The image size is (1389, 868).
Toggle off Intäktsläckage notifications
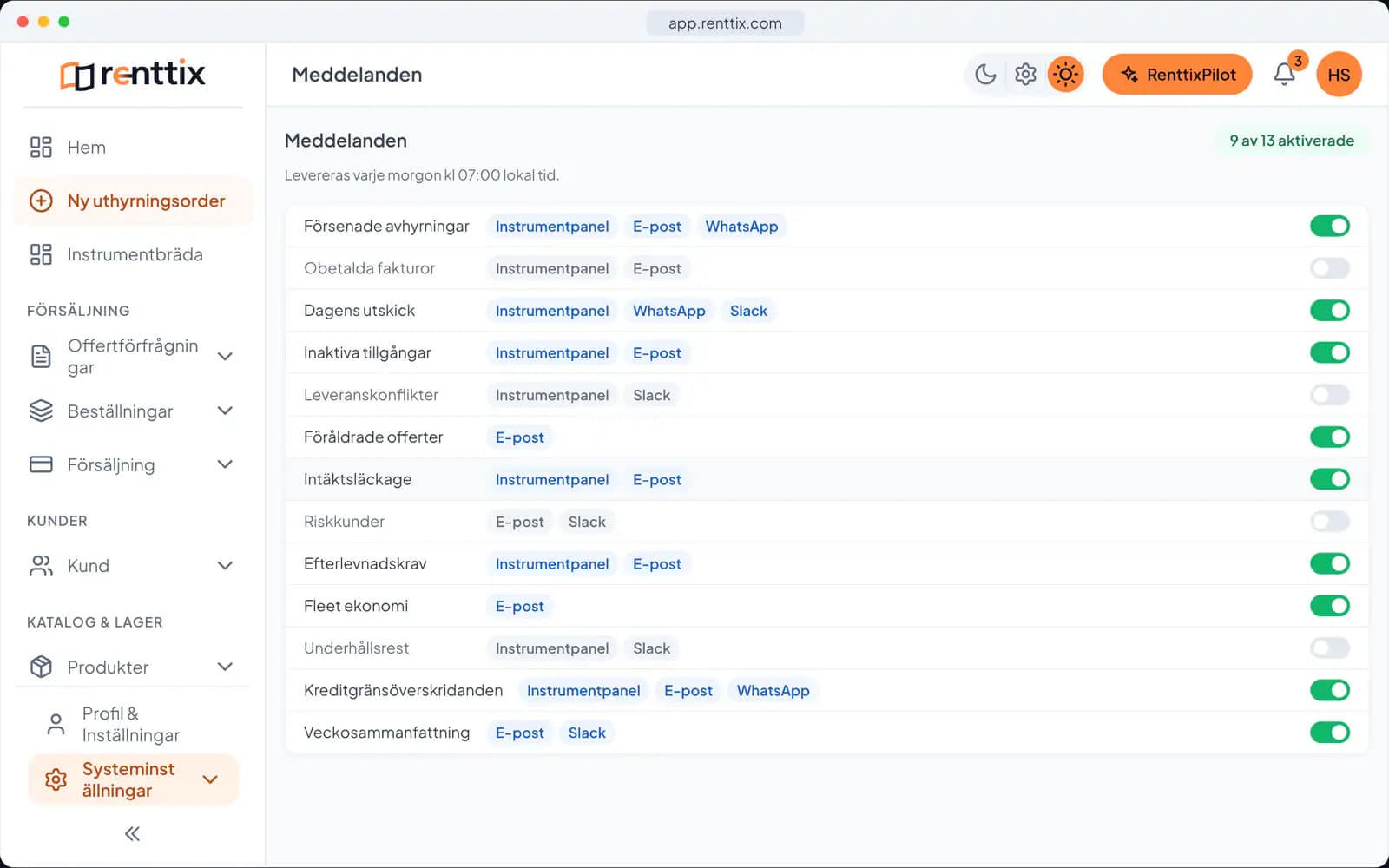(x=1330, y=479)
